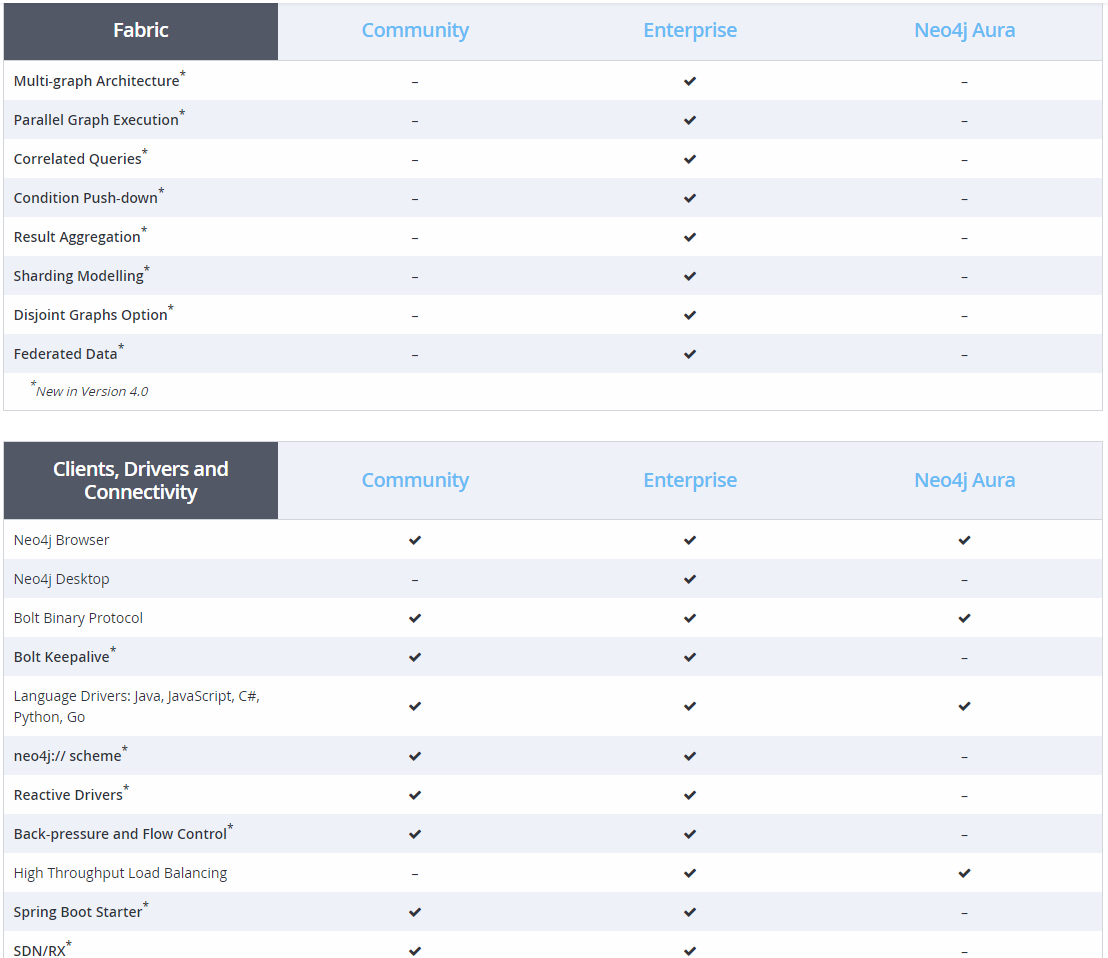Select the Multi-graph Architecture row label
The image size is (1108, 958).
100,80
